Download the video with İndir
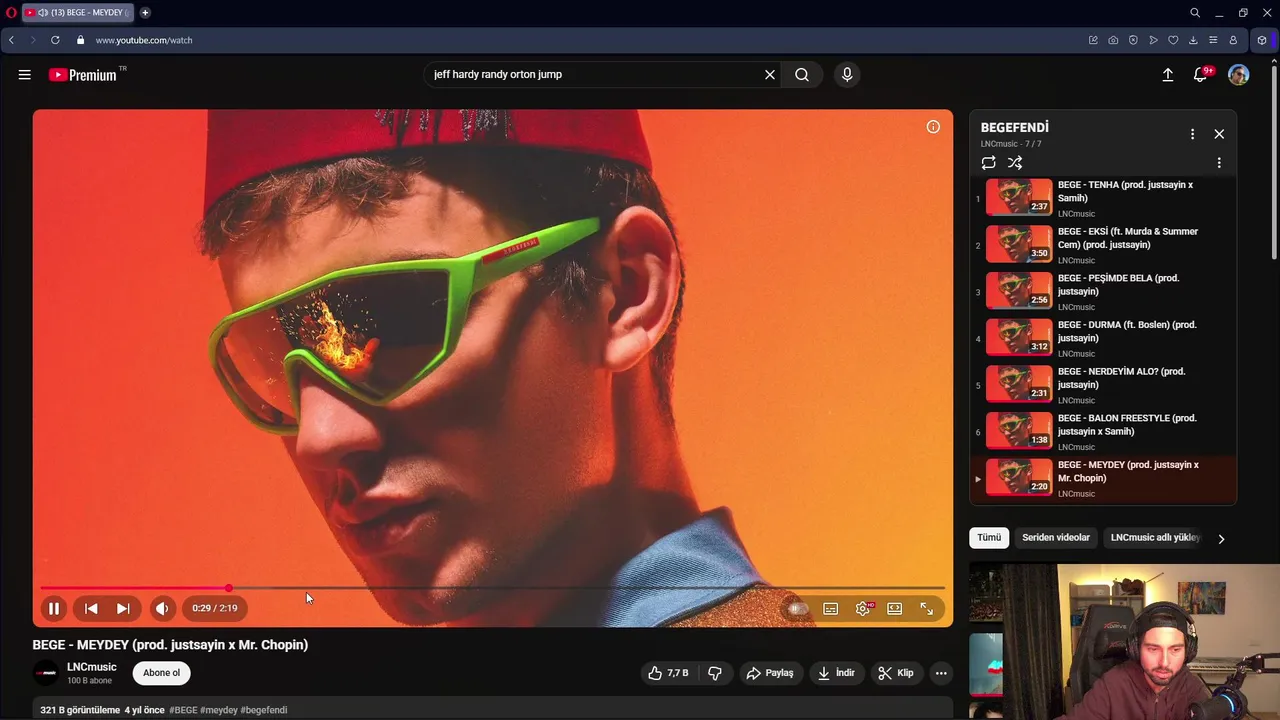1280x720 pixels. tap(836, 673)
